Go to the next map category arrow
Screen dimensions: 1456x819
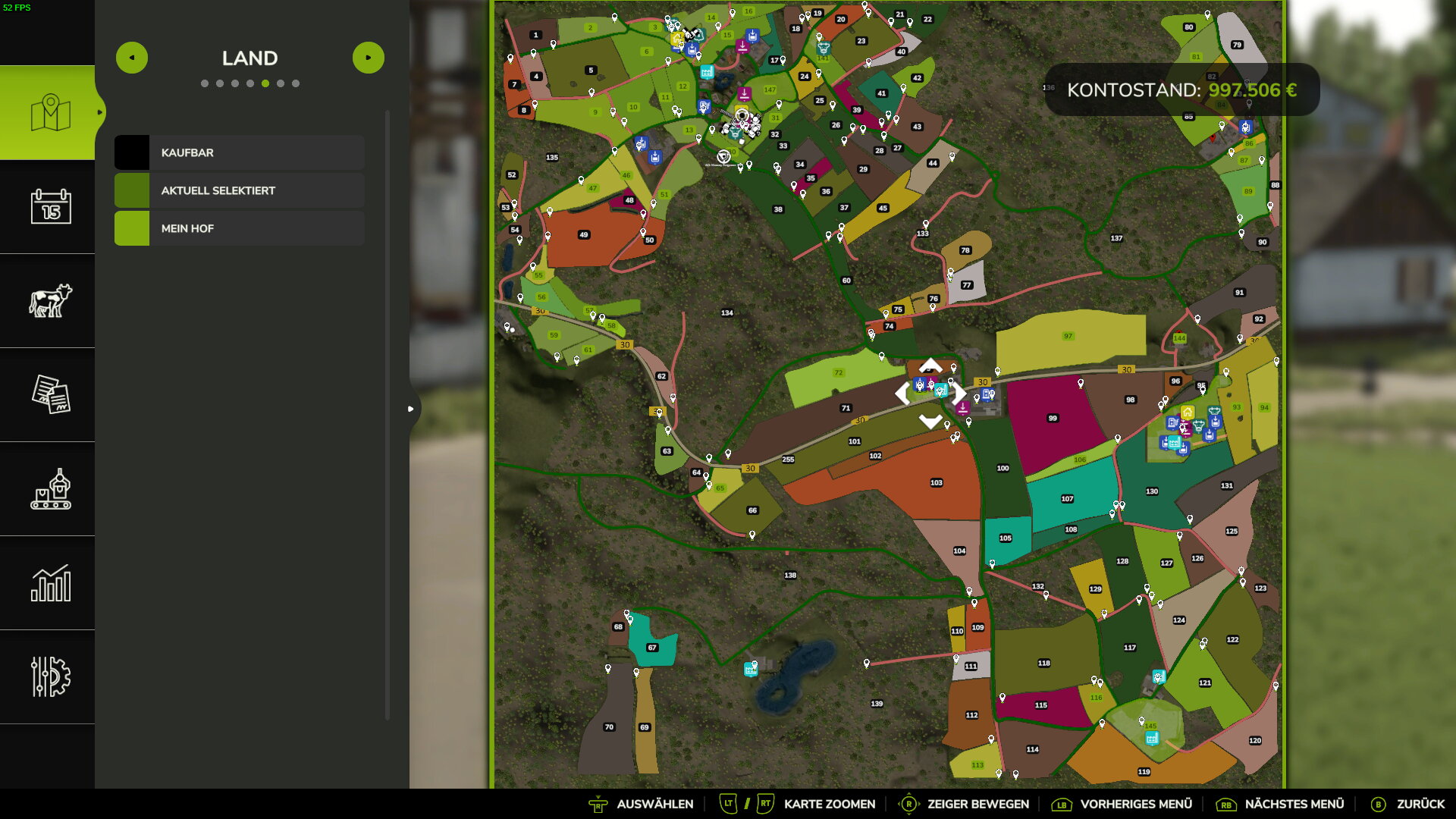(x=369, y=58)
